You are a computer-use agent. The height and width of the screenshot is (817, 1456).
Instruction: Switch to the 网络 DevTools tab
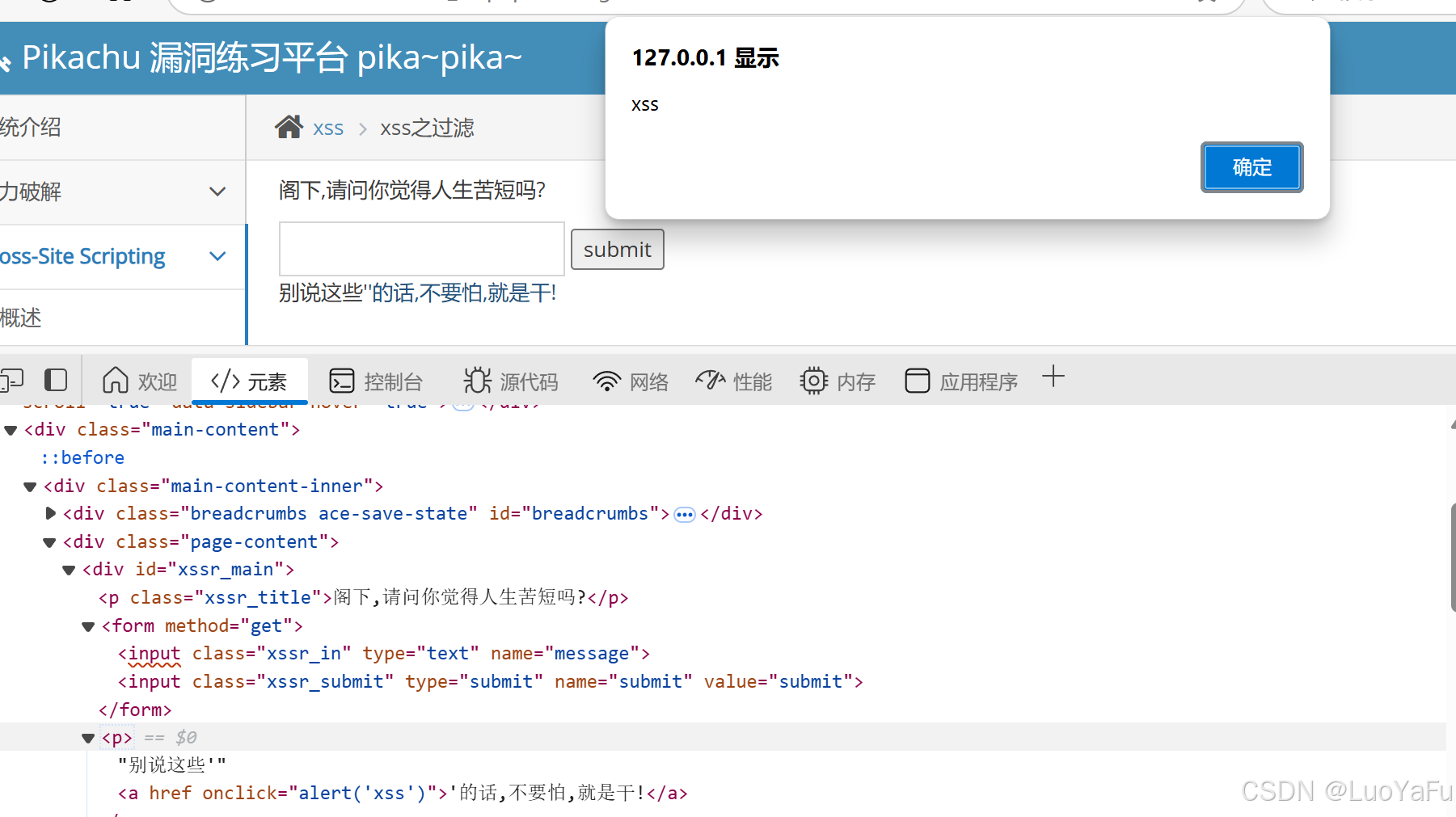pyautogui.click(x=631, y=381)
